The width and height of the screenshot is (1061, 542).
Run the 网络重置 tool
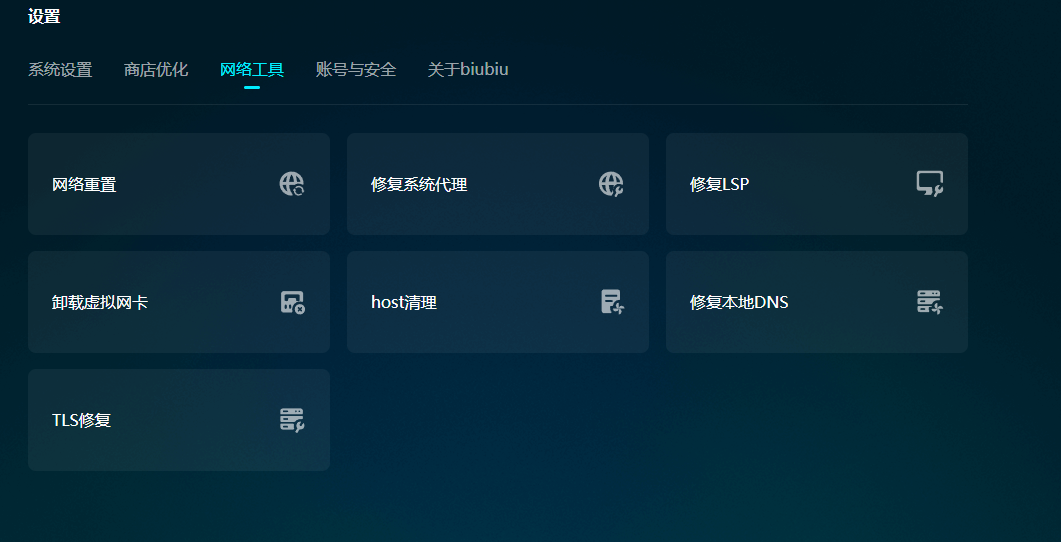pos(179,184)
